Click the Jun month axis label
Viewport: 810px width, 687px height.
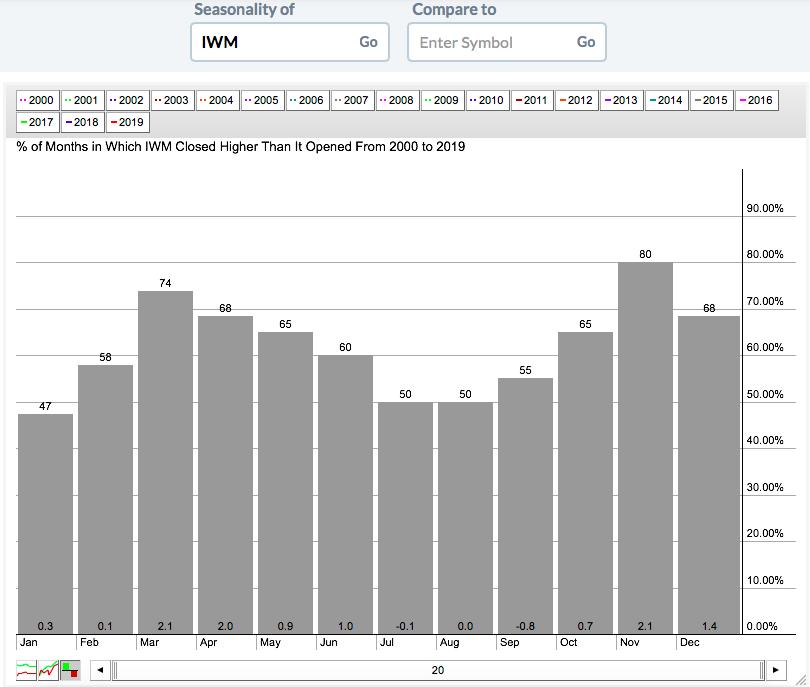(x=329, y=642)
